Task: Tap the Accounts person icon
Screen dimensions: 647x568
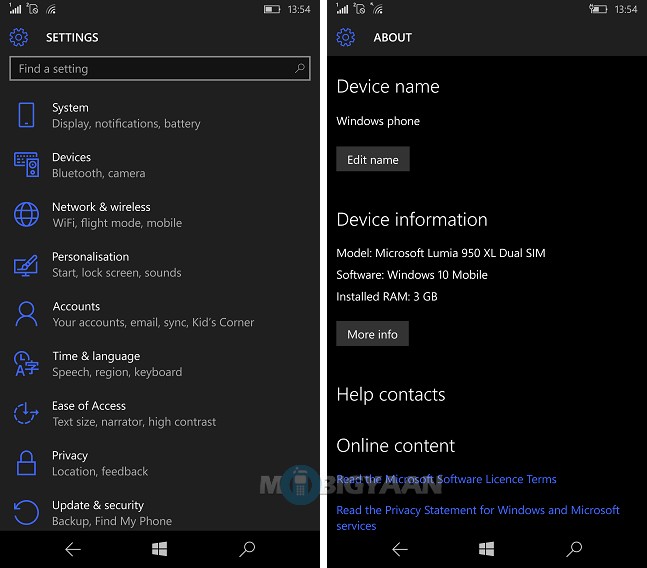Action: coord(26,314)
